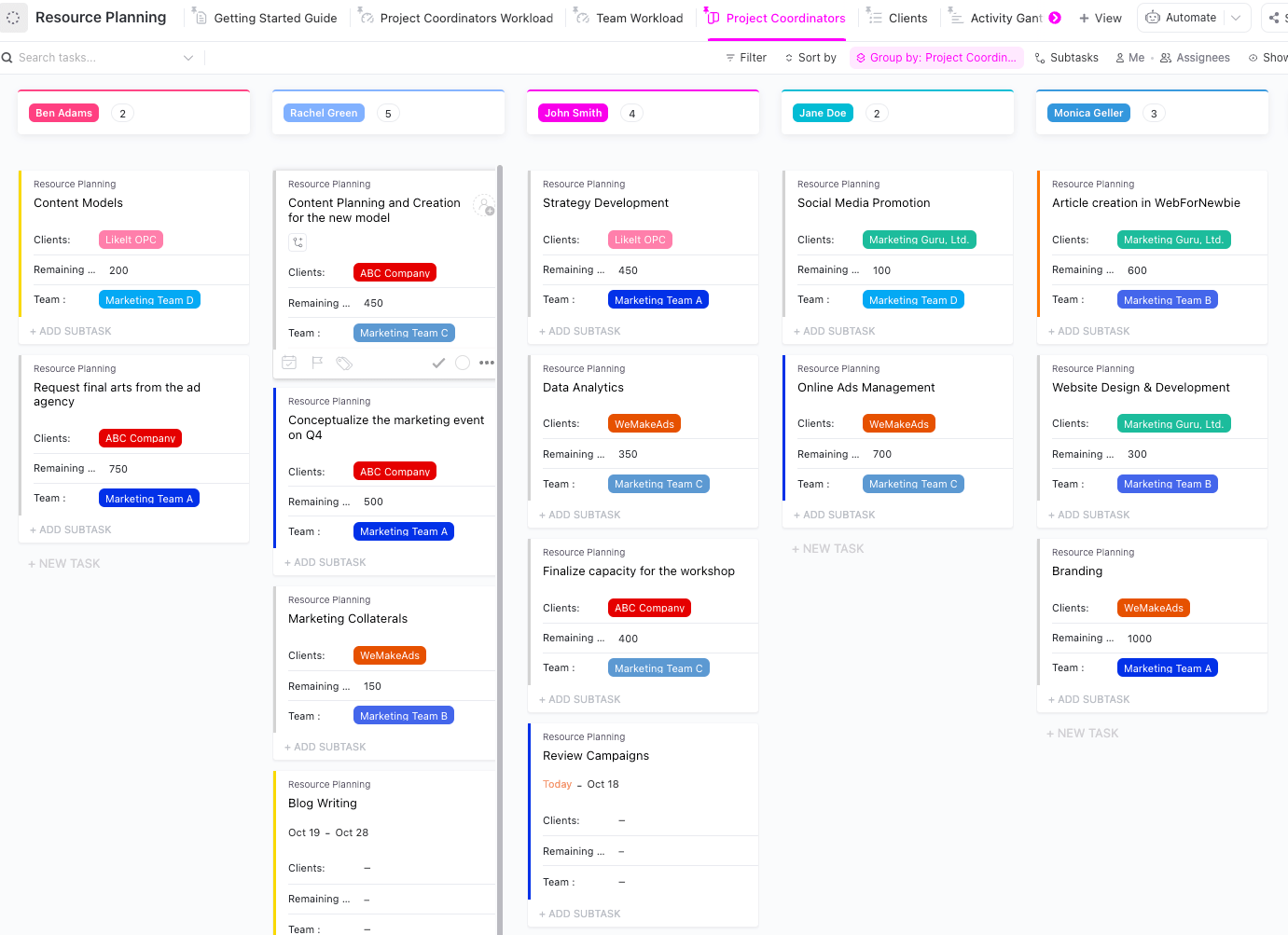Viewport: 1288px width, 935px height.
Task: Add subtask under Content Models card
Action: (71, 331)
